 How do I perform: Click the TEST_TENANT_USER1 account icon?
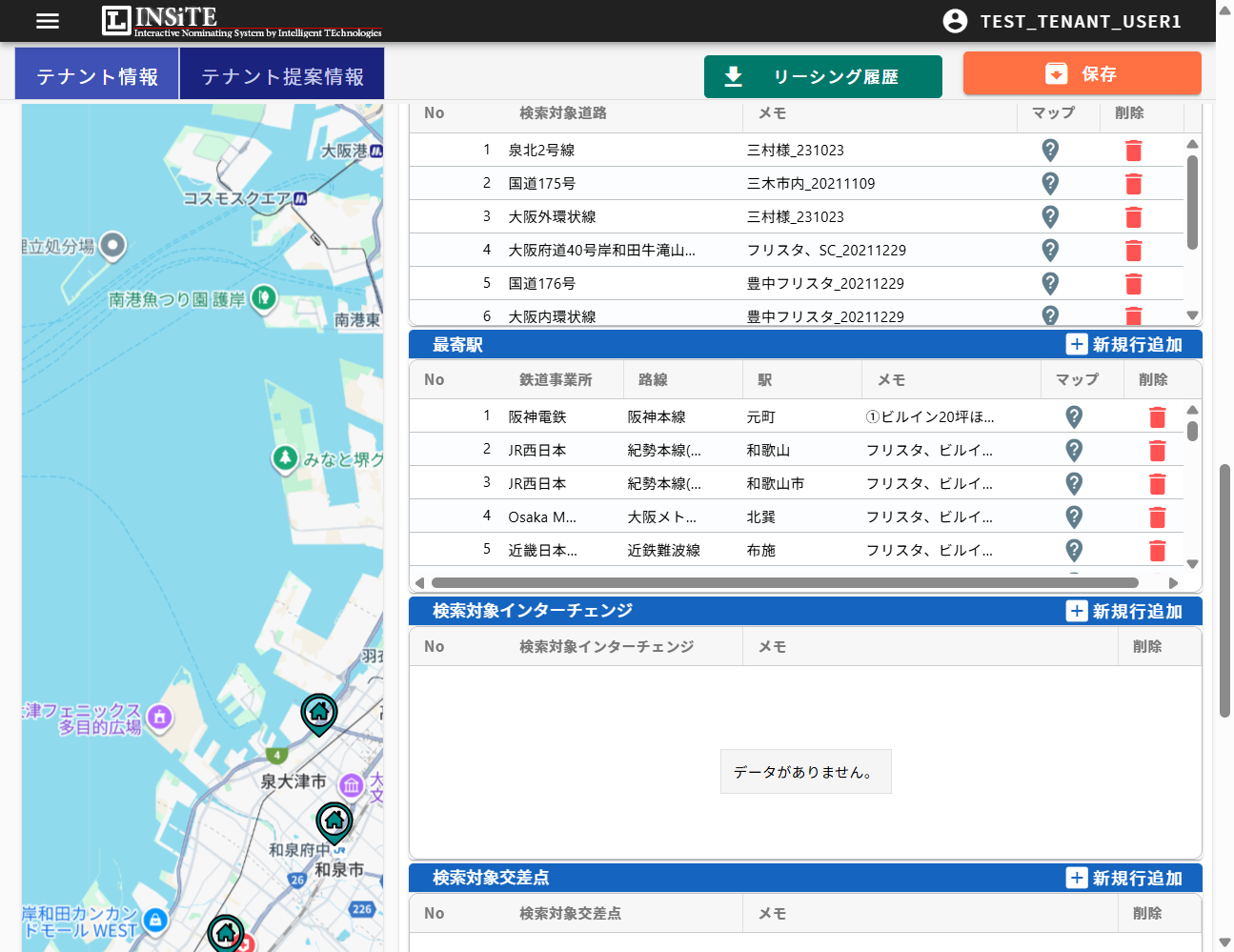tap(955, 21)
